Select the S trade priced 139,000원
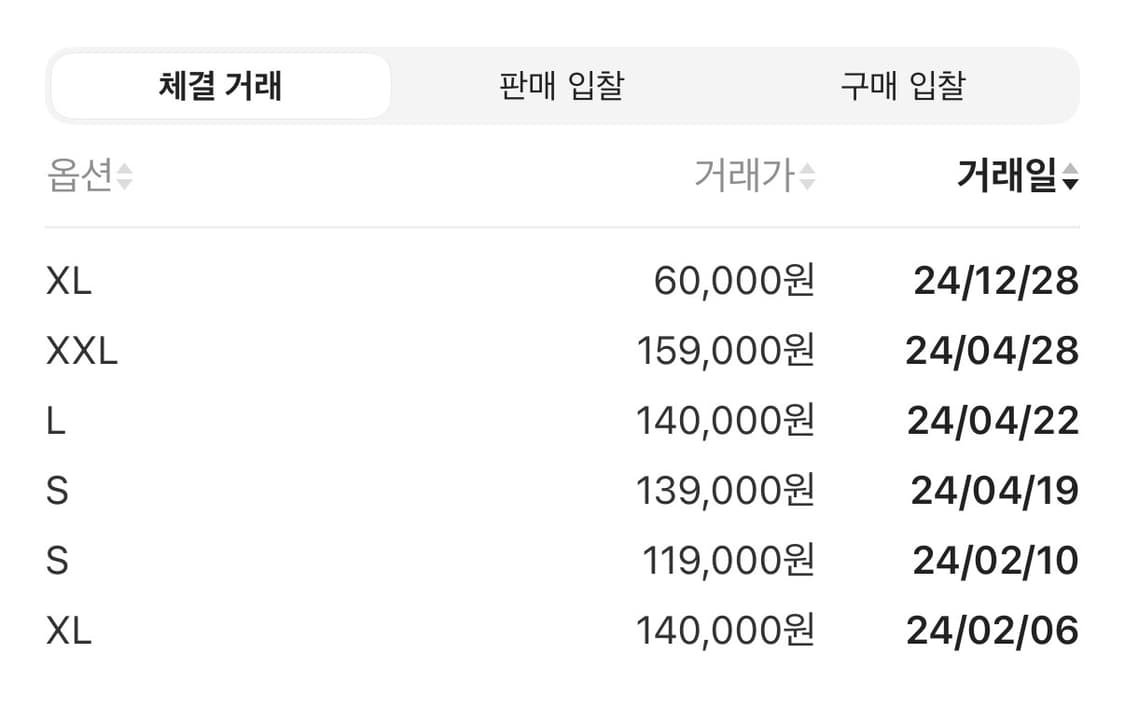1125x710 pixels. coord(560,491)
